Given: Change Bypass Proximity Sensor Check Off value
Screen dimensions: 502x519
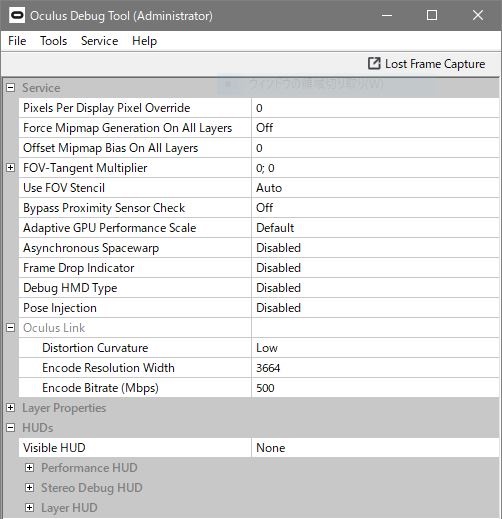Looking at the screenshot, I should [x=375, y=208].
